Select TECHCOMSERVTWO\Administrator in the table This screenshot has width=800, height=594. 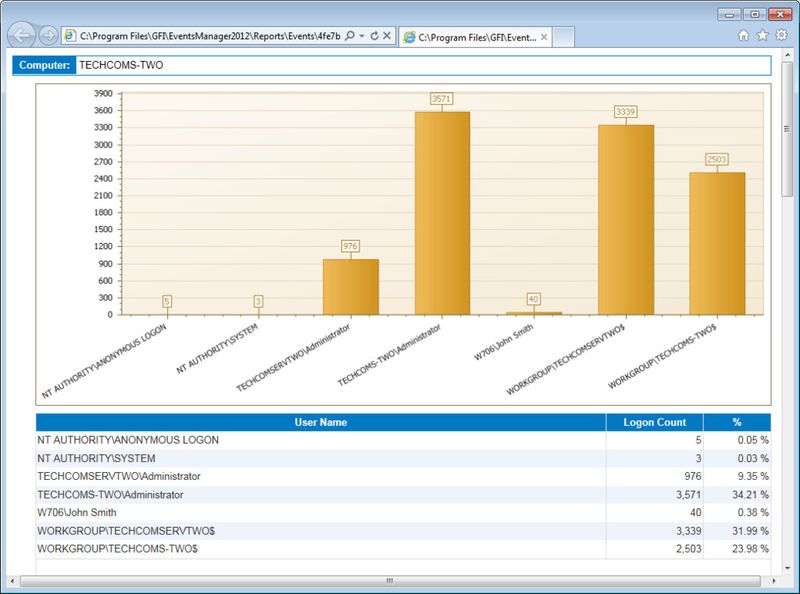pyautogui.click(x=119, y=476)
